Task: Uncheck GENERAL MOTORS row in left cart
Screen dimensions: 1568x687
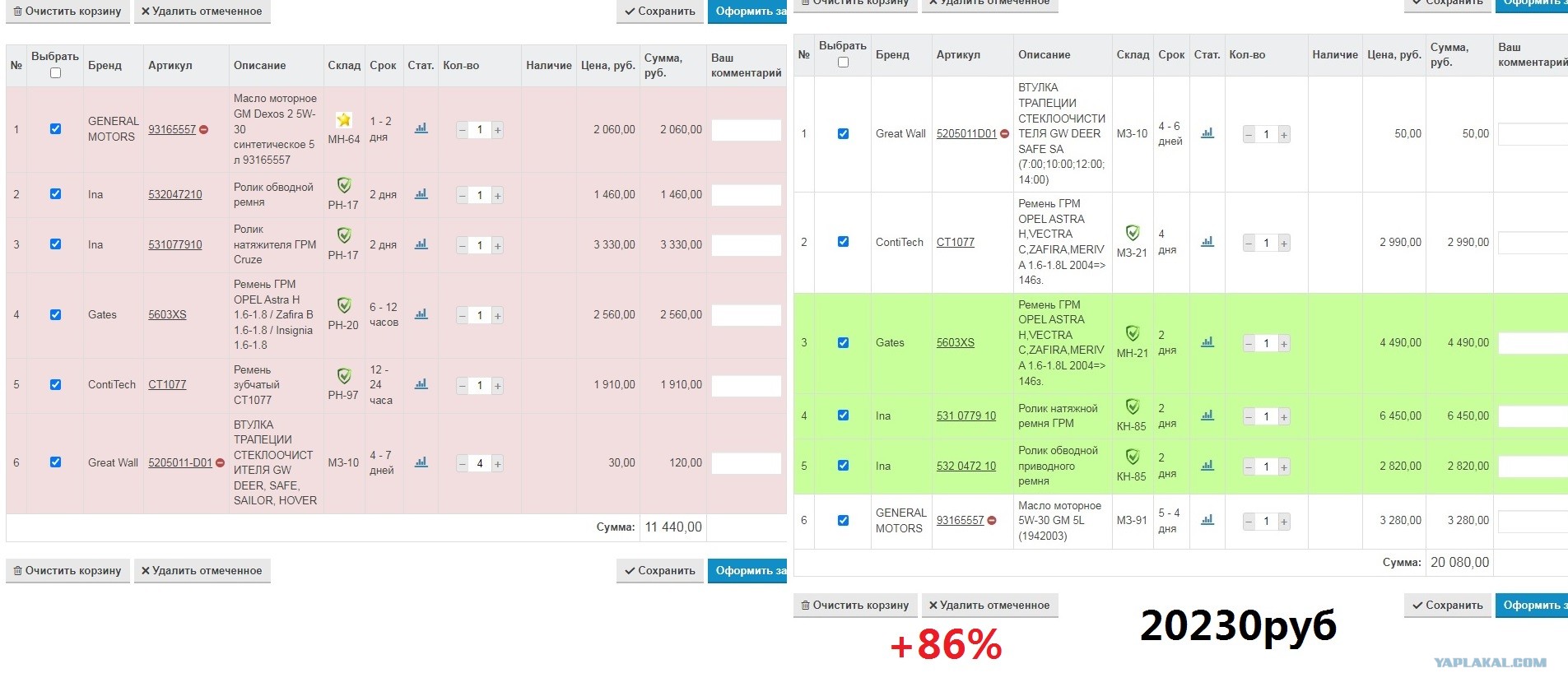Action: [55, 128]
